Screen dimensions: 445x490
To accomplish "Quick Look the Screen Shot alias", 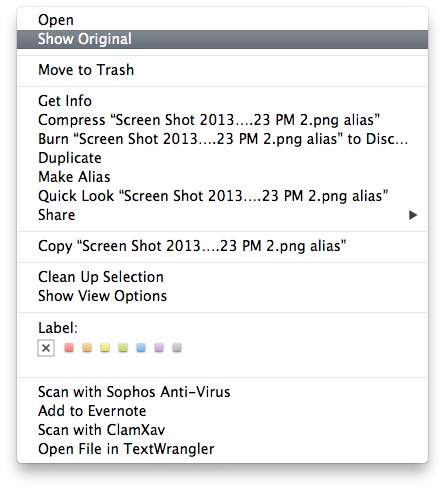I will tap(222, 196).
